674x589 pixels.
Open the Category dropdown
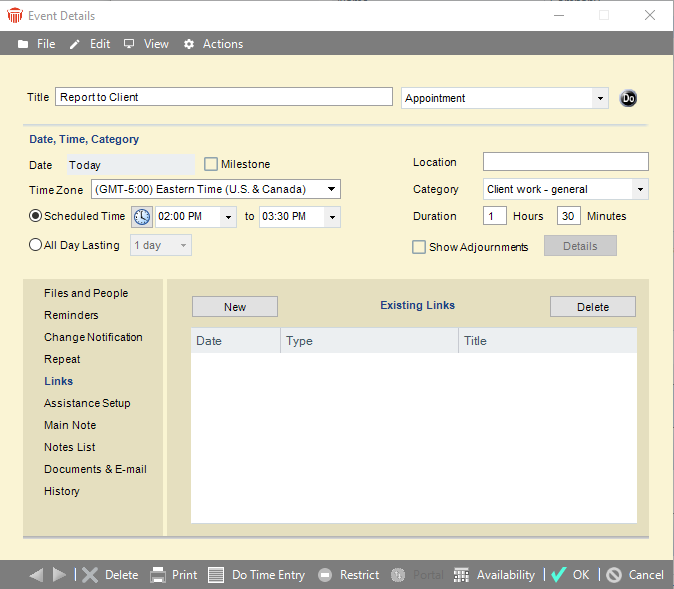pos(640,189)
